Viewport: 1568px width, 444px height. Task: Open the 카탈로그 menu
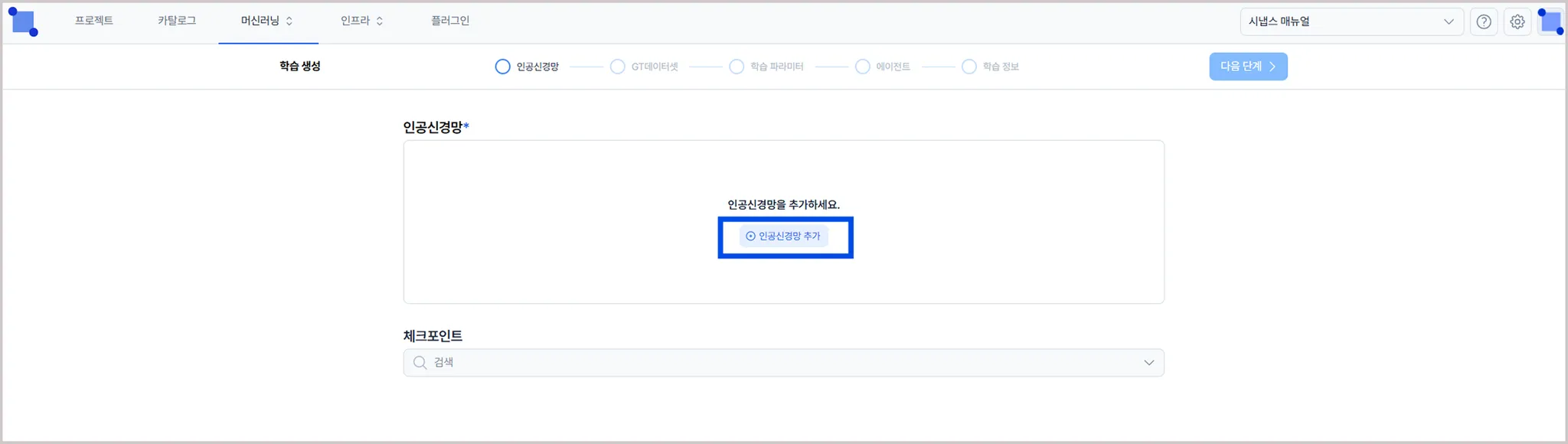coord(177,21)
